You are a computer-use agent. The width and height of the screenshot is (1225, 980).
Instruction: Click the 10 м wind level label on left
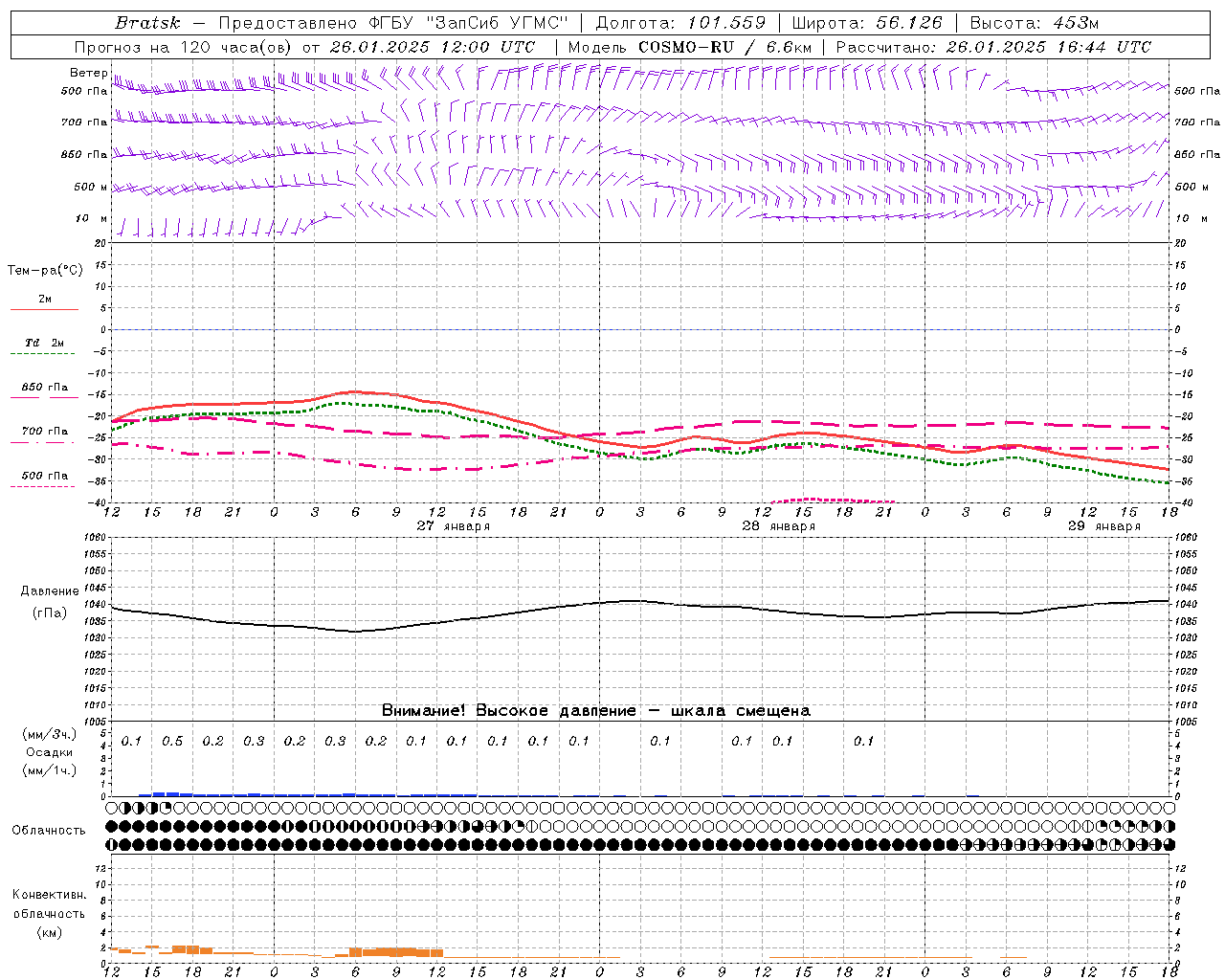[x=91, y=219]
